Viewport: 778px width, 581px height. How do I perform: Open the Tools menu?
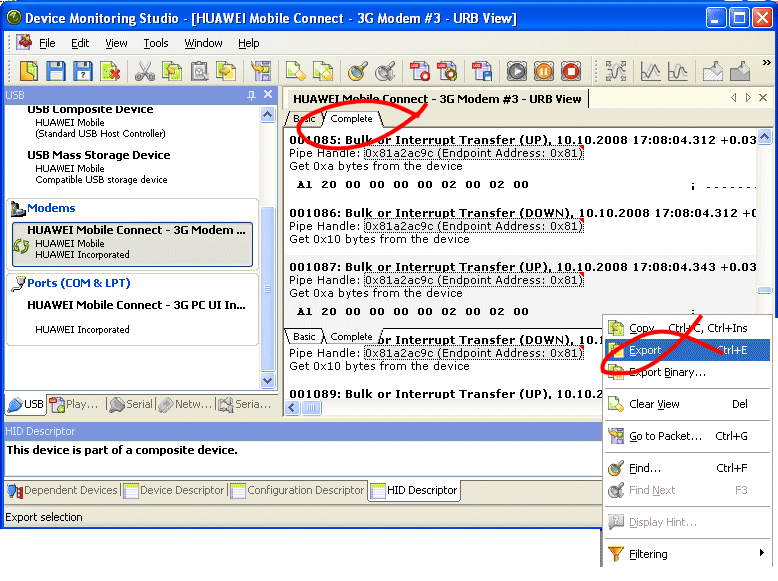pyautogui.click(x=156, y=43)
